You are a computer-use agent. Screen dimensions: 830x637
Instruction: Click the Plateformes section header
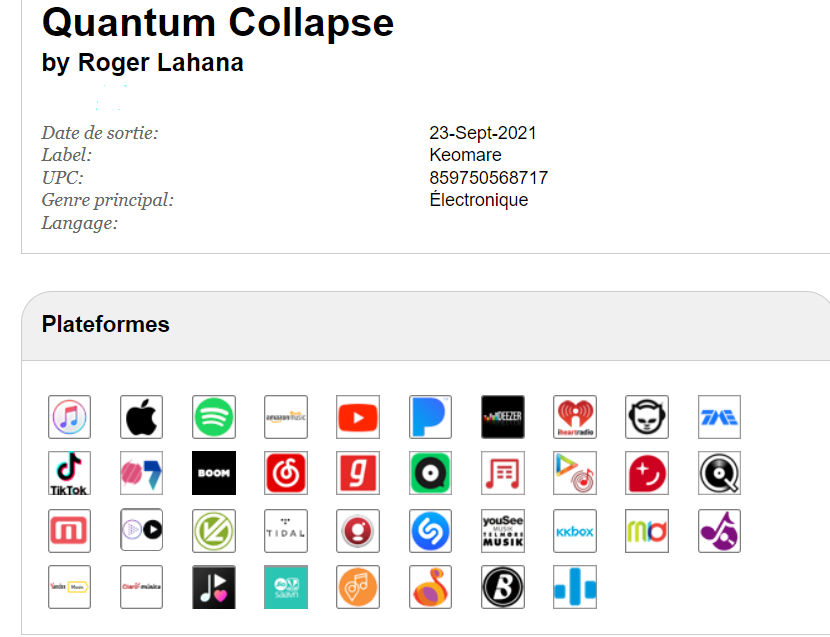pos(105,324)
